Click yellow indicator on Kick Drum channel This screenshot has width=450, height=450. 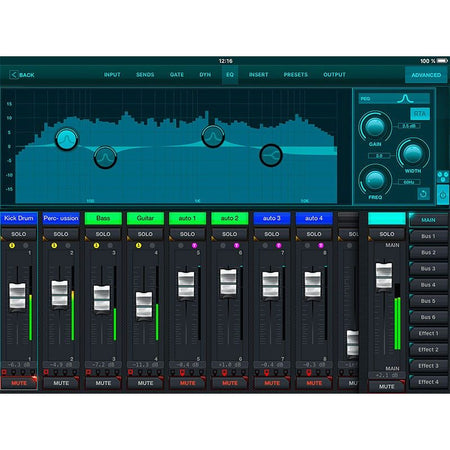coord(12,246)
